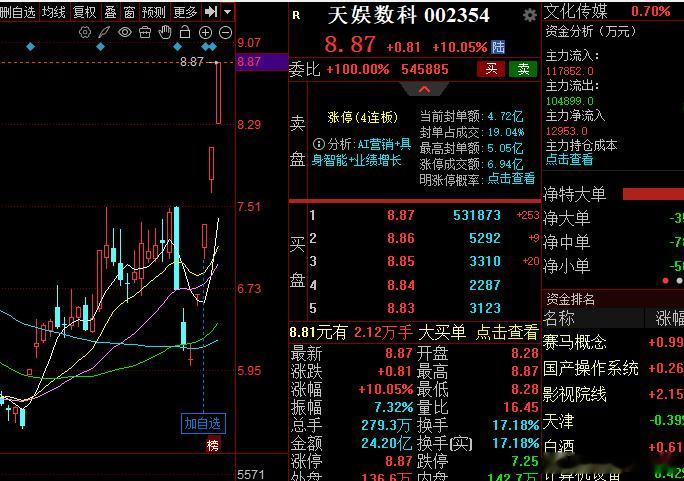Screen dimensions: 684x481
Task: Click 点击查看 under 主力持仓成本
Action: 569,159
